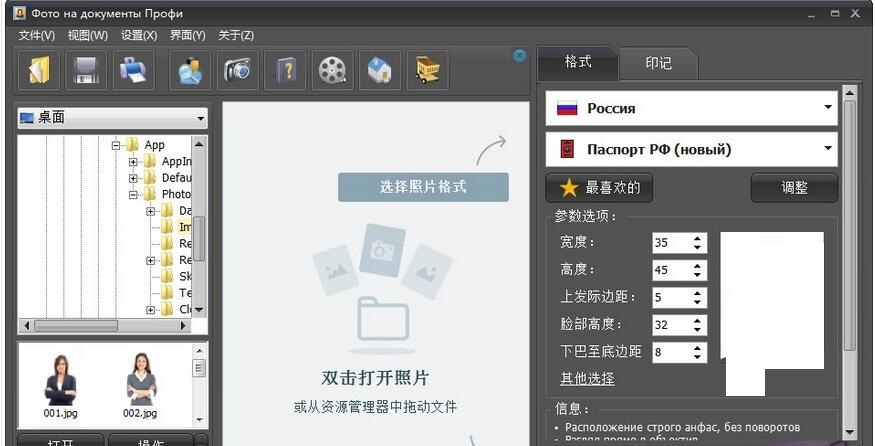875x446 pixels.
Task: Open the shopping cart purchase icon
Action: (x=427, y=70)
